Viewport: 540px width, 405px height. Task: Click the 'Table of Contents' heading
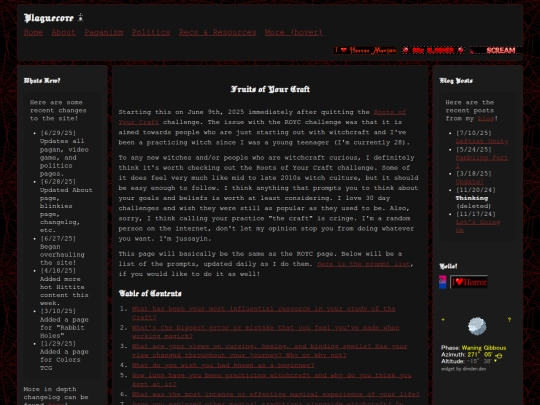point(150,293)
